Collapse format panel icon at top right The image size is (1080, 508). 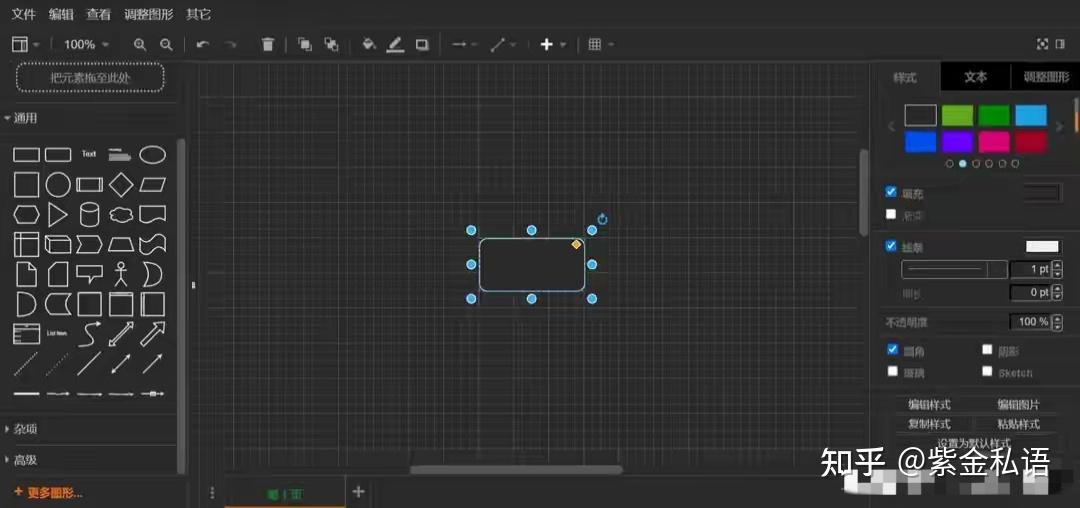(1061, 44)
